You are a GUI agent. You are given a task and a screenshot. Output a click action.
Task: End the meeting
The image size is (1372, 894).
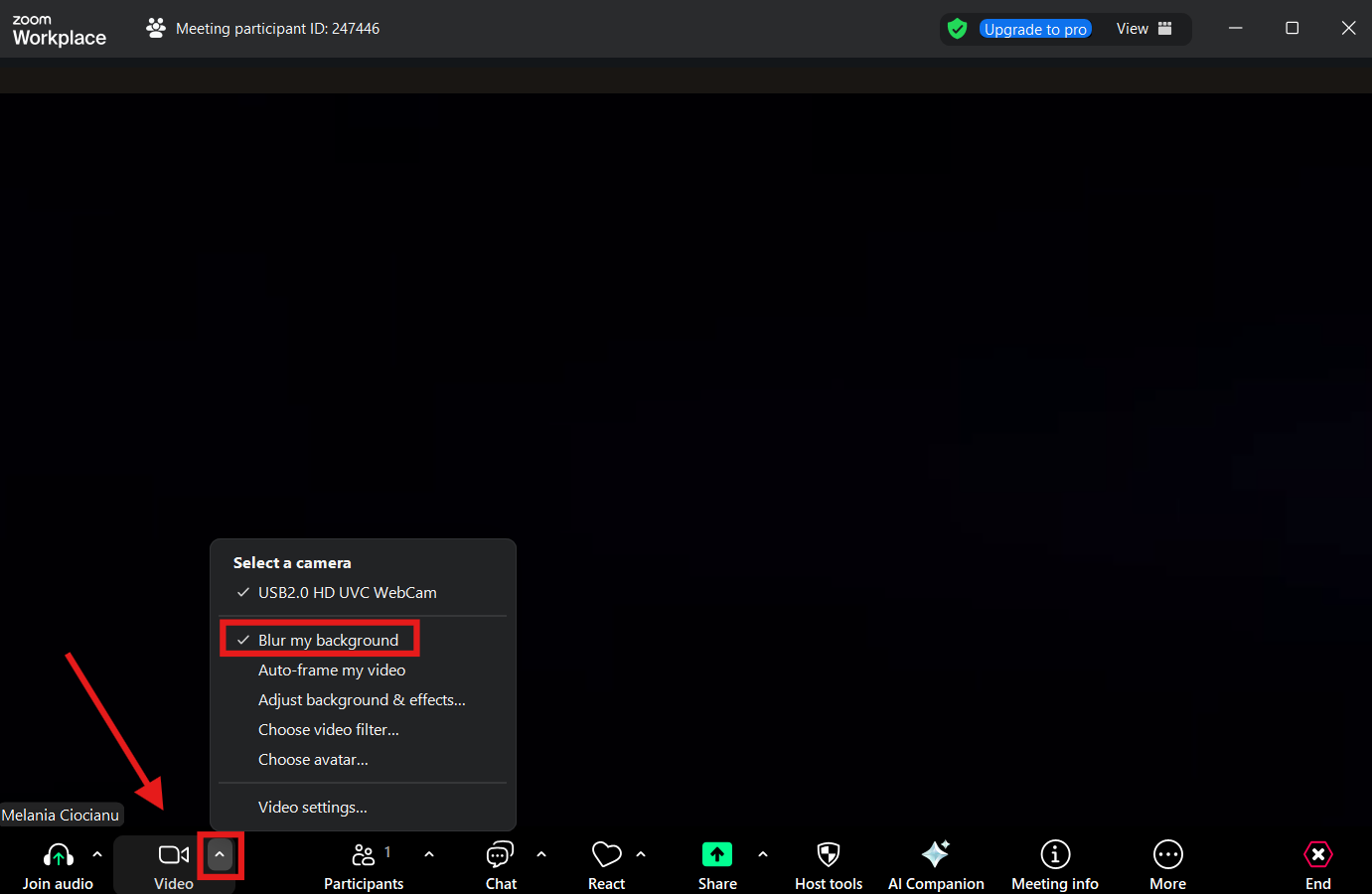1317,855
